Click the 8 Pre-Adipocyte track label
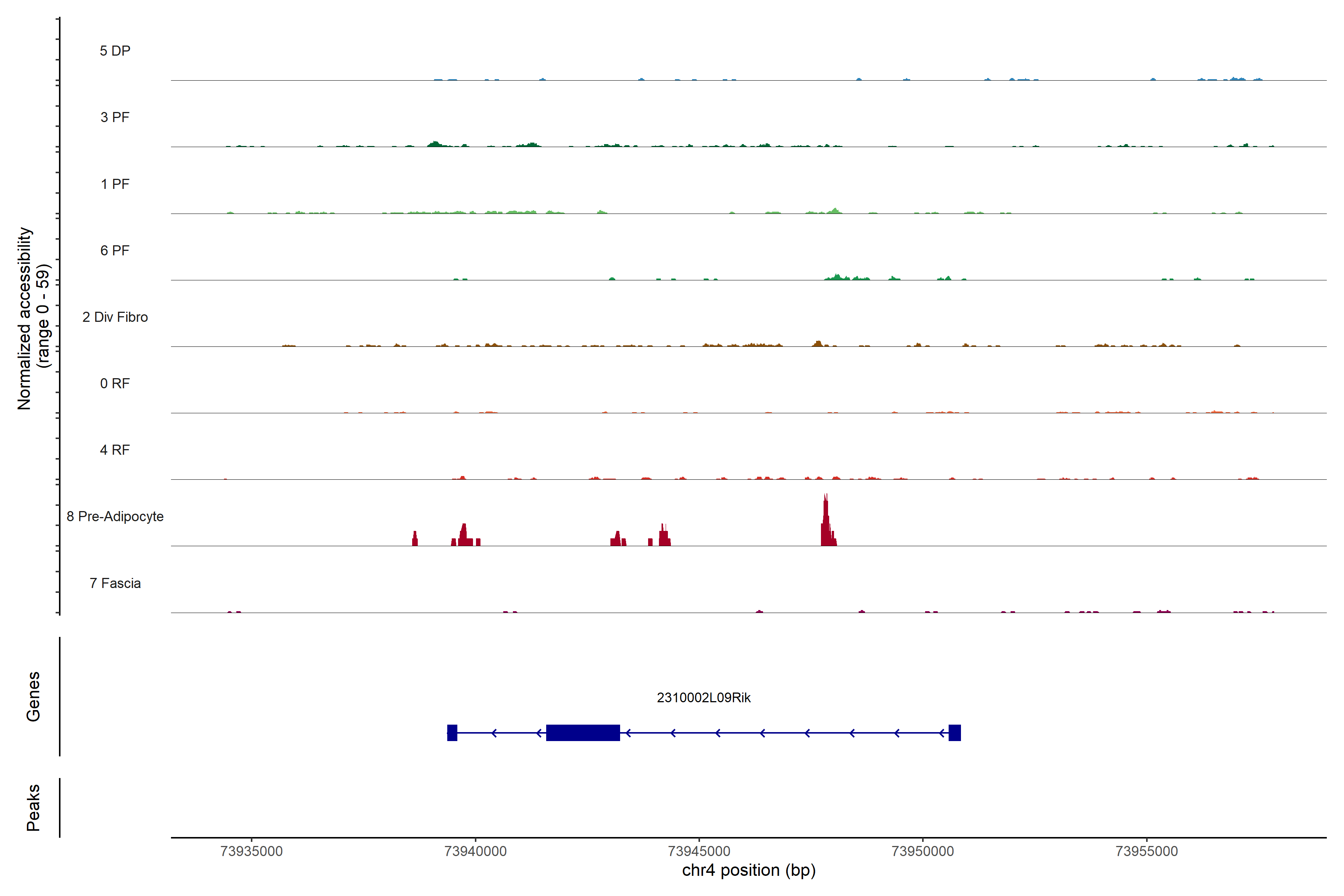This screenshot has height=896, width=1344. point(115,517)
